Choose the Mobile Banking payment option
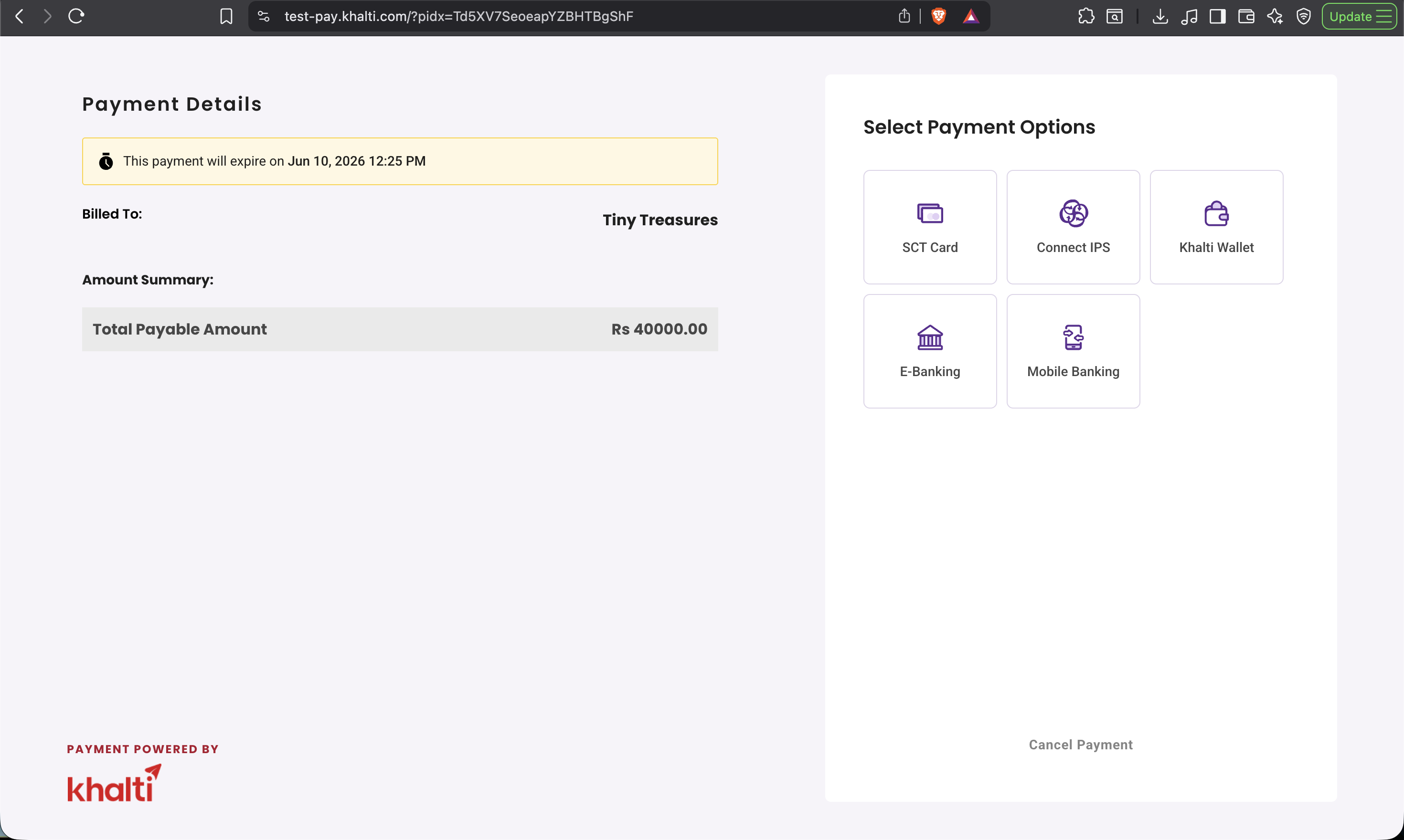 1073,351
